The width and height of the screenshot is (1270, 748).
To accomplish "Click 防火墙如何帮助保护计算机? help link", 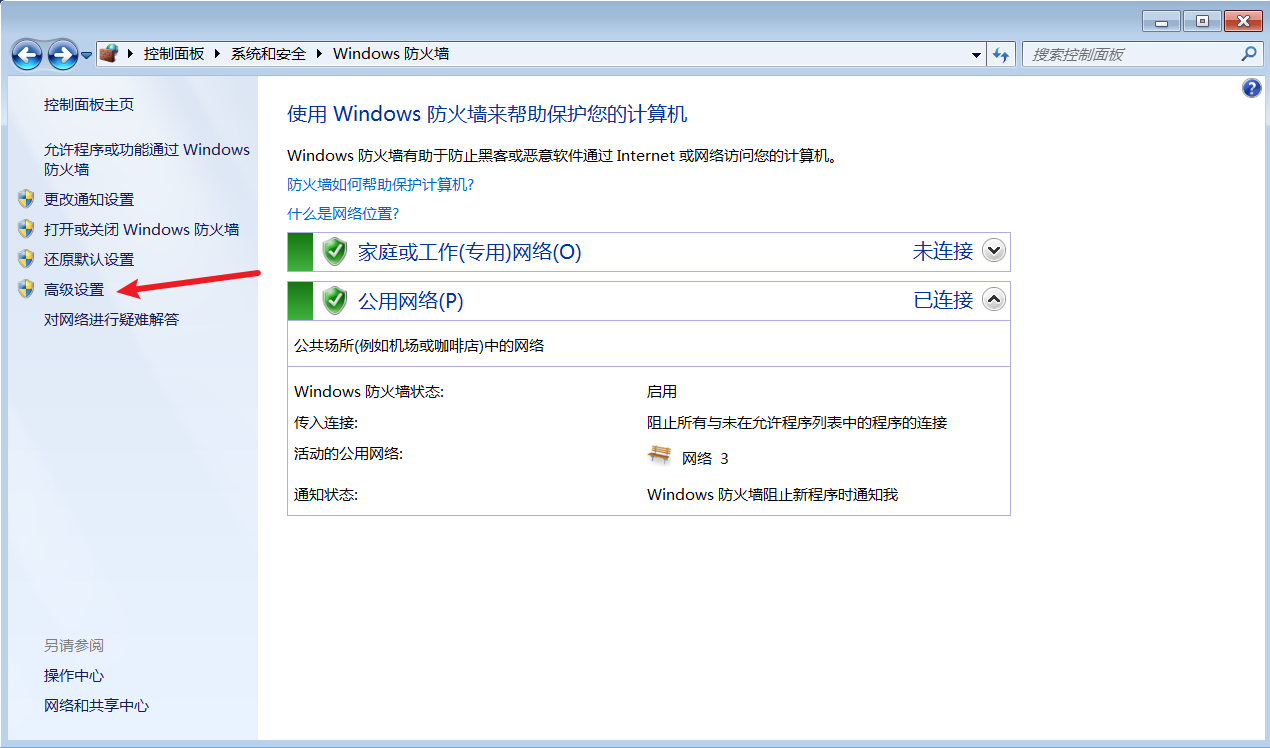I will click(x=380, y=184).
